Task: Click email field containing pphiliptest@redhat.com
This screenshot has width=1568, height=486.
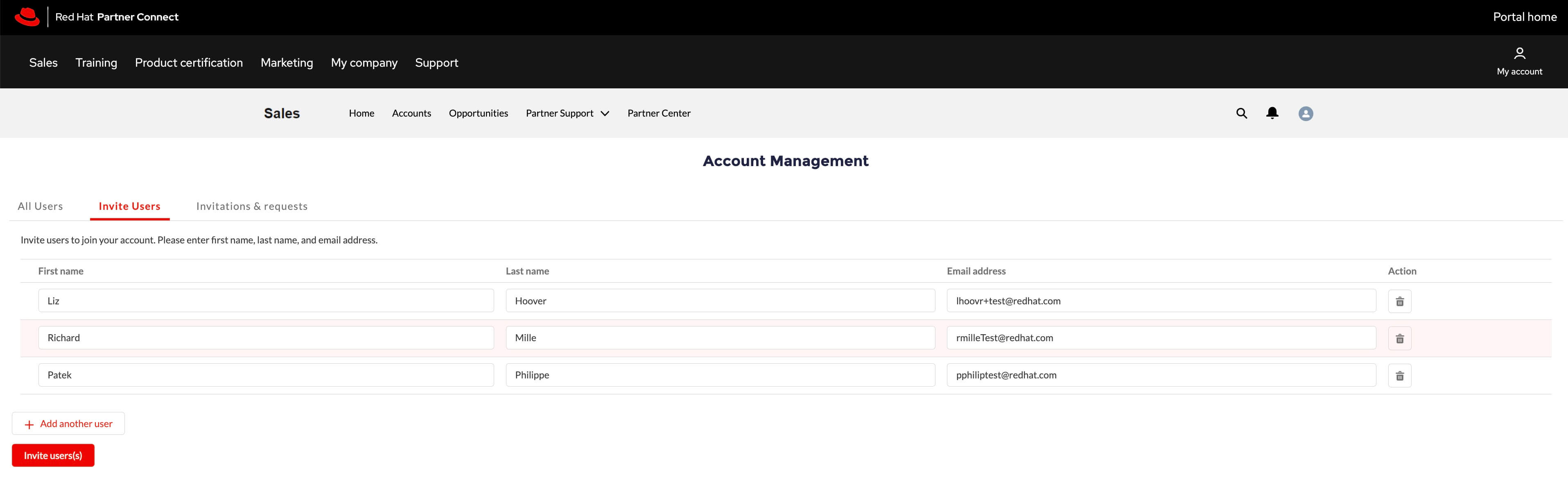Action: coord(1160,375)
